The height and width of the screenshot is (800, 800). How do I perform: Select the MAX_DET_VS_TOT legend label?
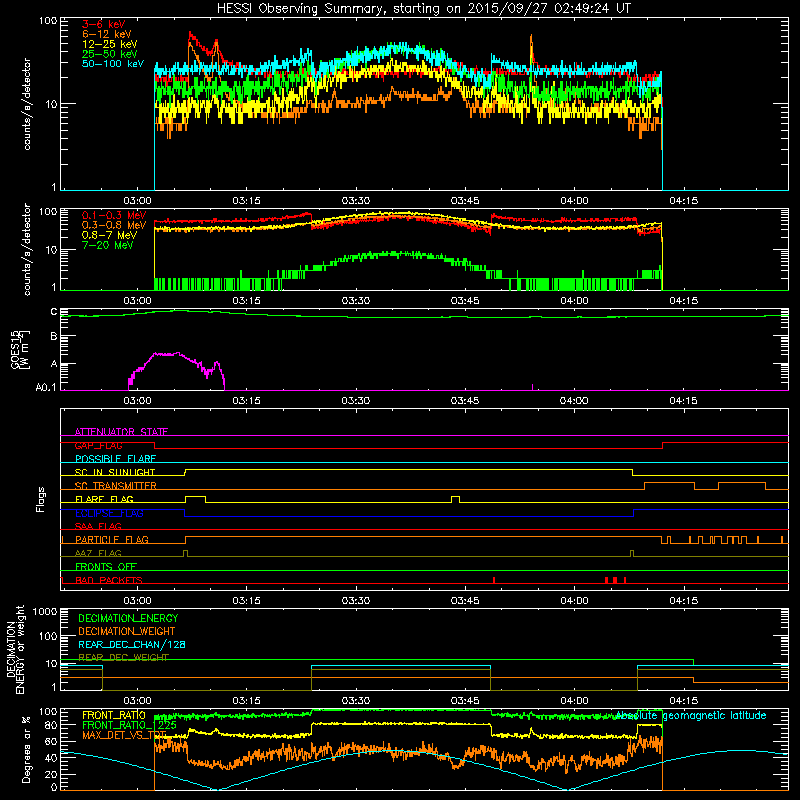[124, 735]
